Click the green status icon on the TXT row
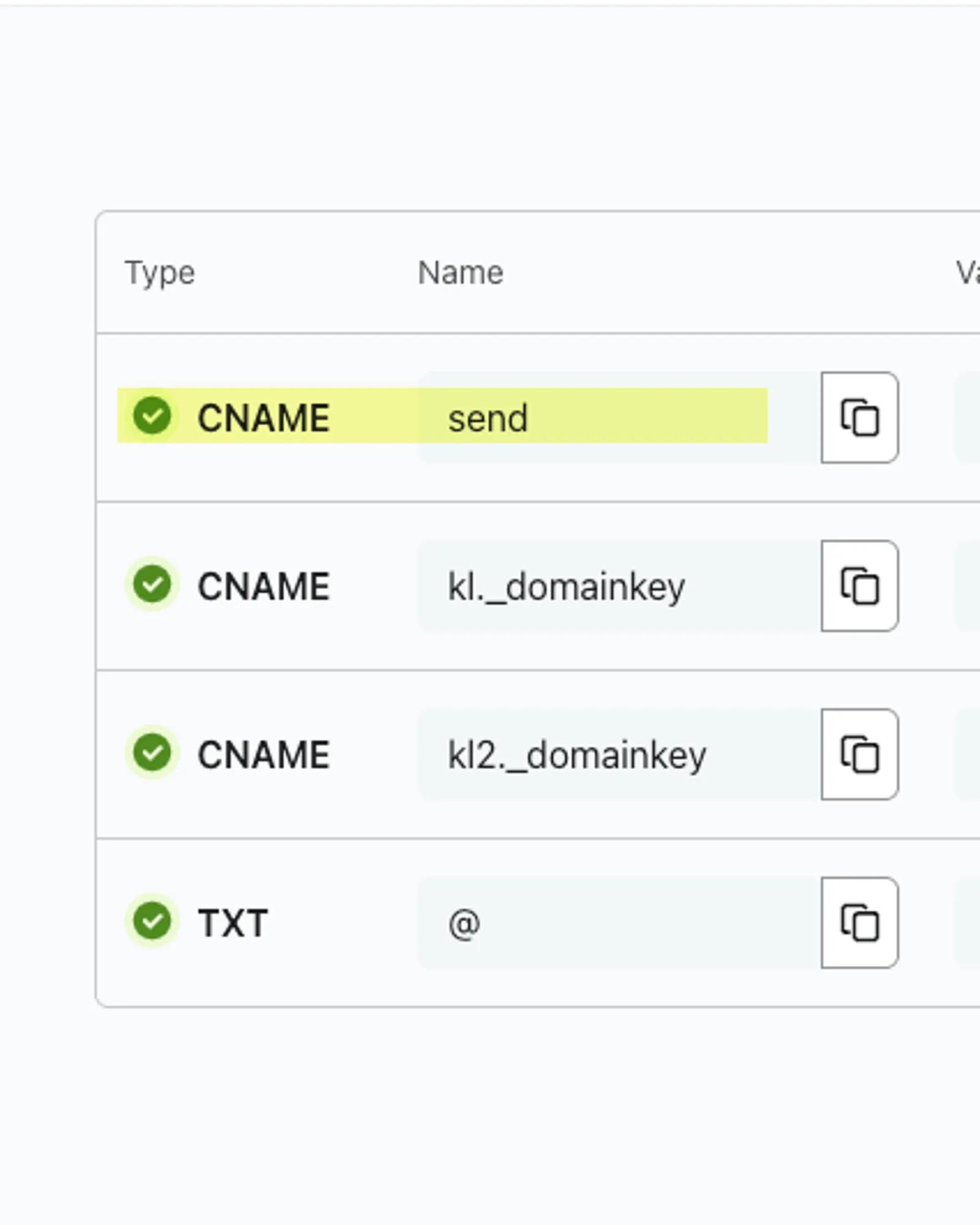Viewport: 980px width, 1225px height. tap(151, 921)
